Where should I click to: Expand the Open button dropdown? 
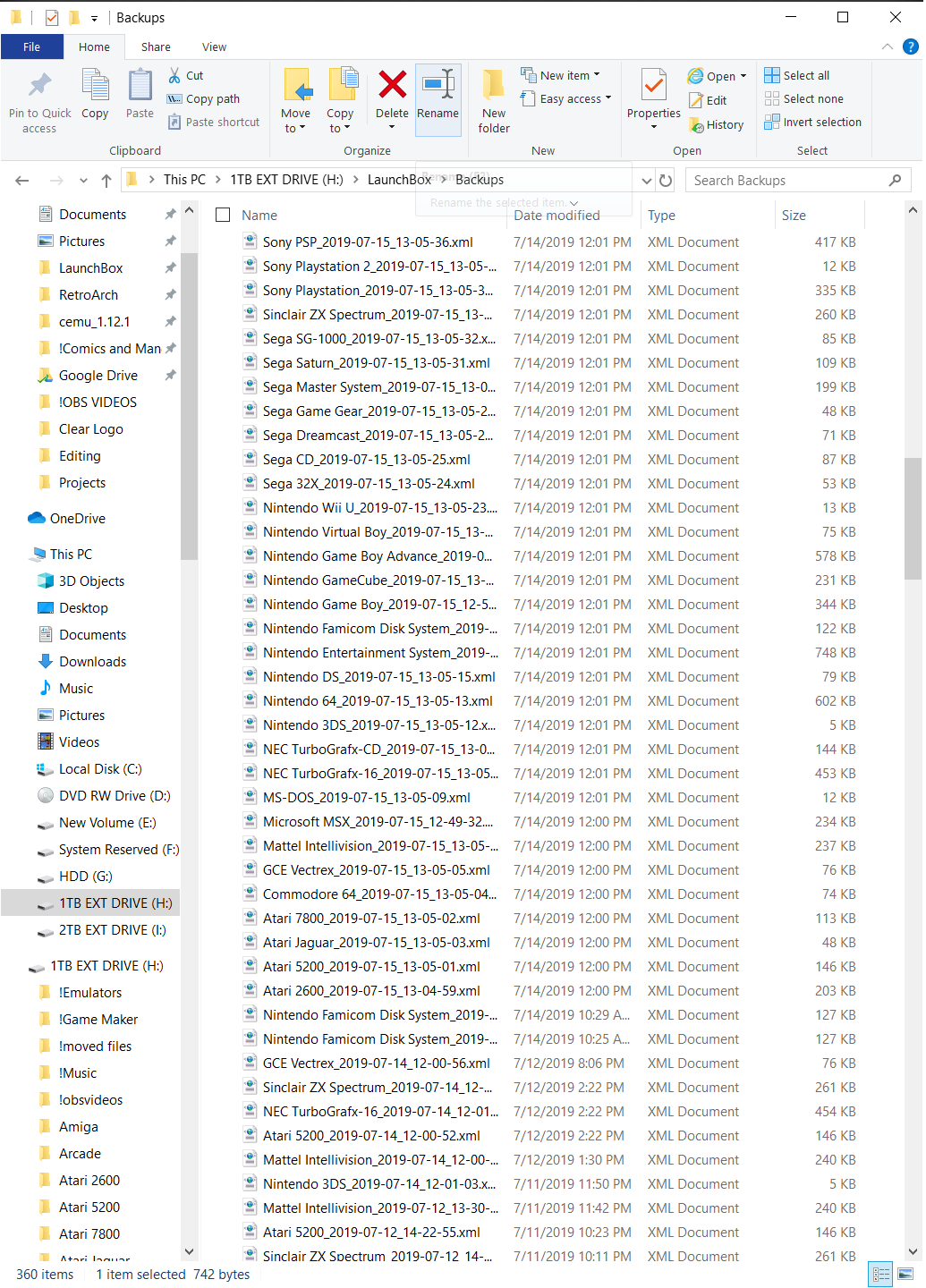coord(743,76)
